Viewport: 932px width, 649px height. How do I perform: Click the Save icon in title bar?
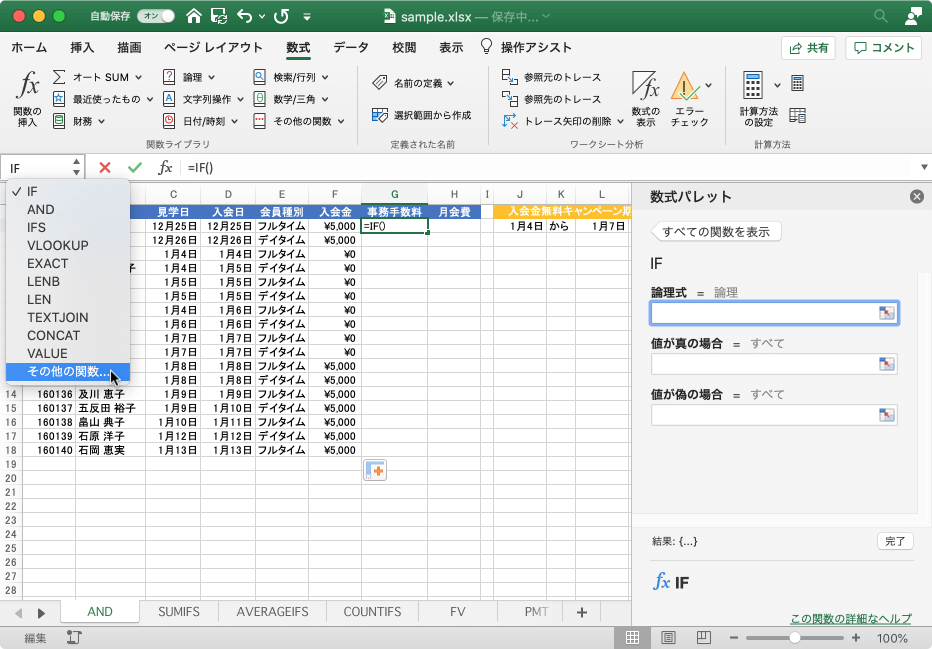219,16
